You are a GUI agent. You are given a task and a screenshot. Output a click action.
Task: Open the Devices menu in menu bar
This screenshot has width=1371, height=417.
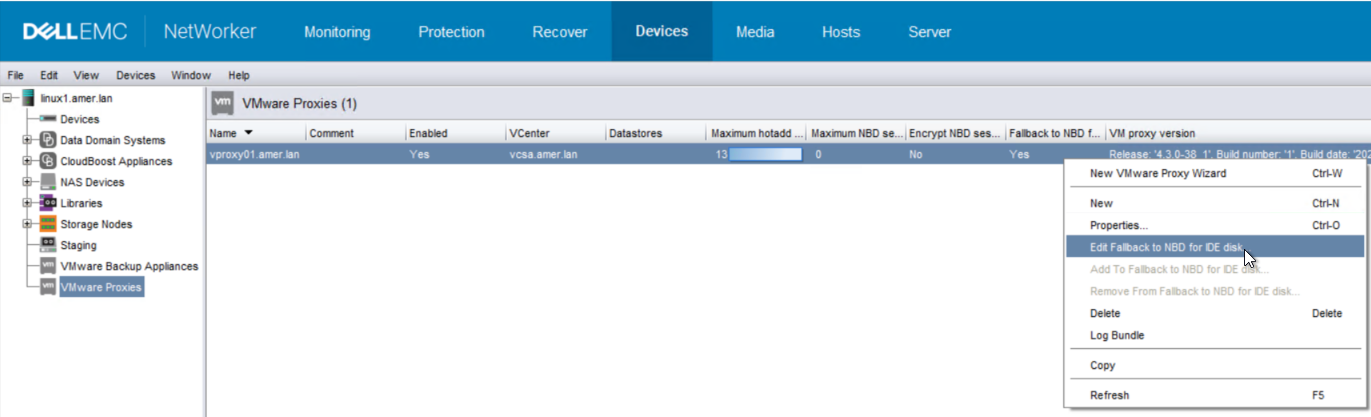click(x=136, y=75)
